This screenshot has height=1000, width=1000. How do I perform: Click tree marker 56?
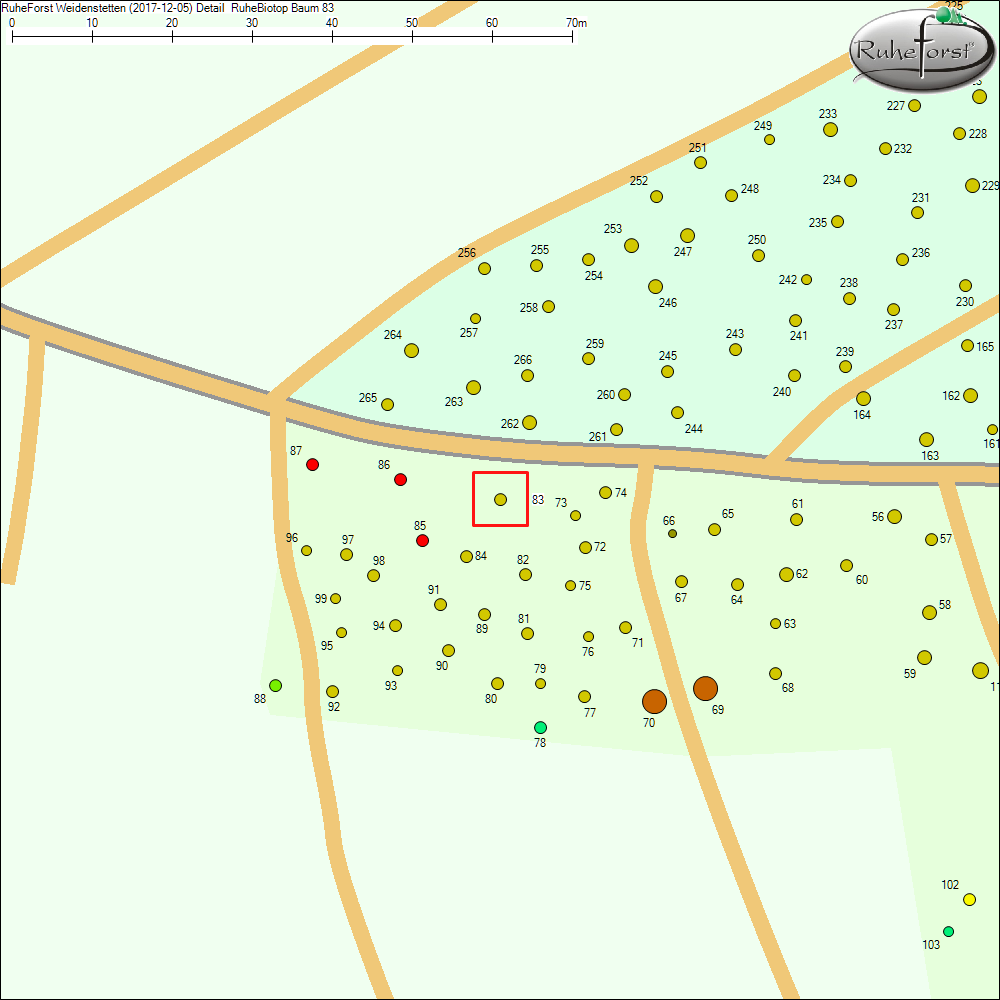pos(894,517)
